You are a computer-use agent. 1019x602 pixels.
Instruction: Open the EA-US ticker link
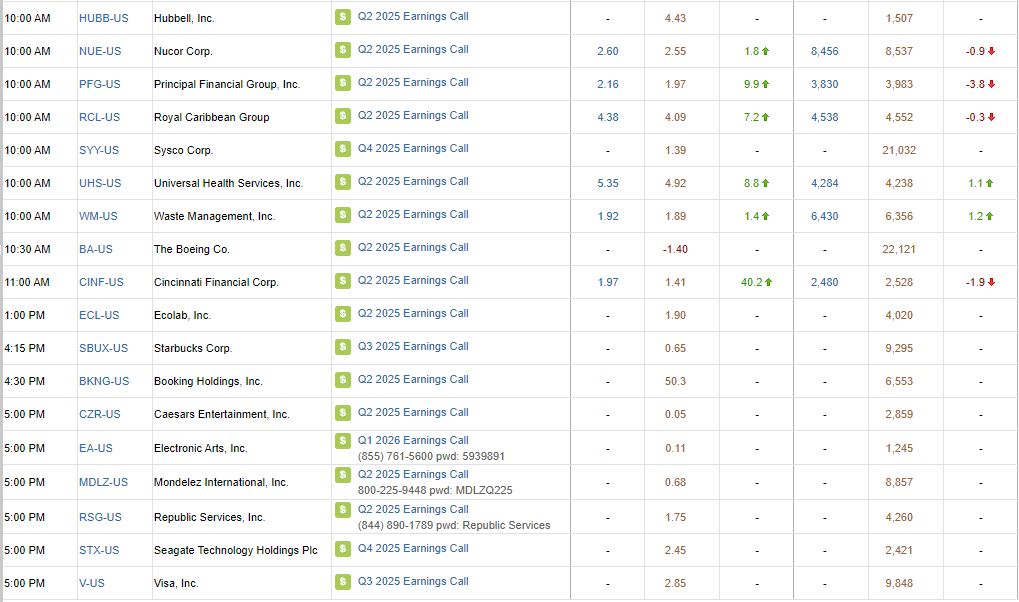tap(96, 449)
